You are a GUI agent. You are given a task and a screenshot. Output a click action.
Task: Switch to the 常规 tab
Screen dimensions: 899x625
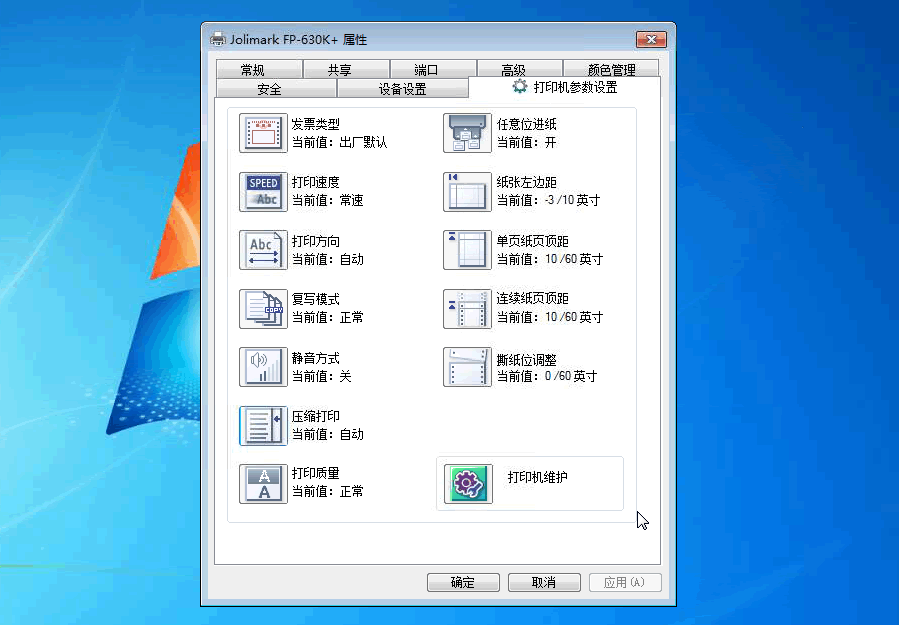(x=259, y=69)
